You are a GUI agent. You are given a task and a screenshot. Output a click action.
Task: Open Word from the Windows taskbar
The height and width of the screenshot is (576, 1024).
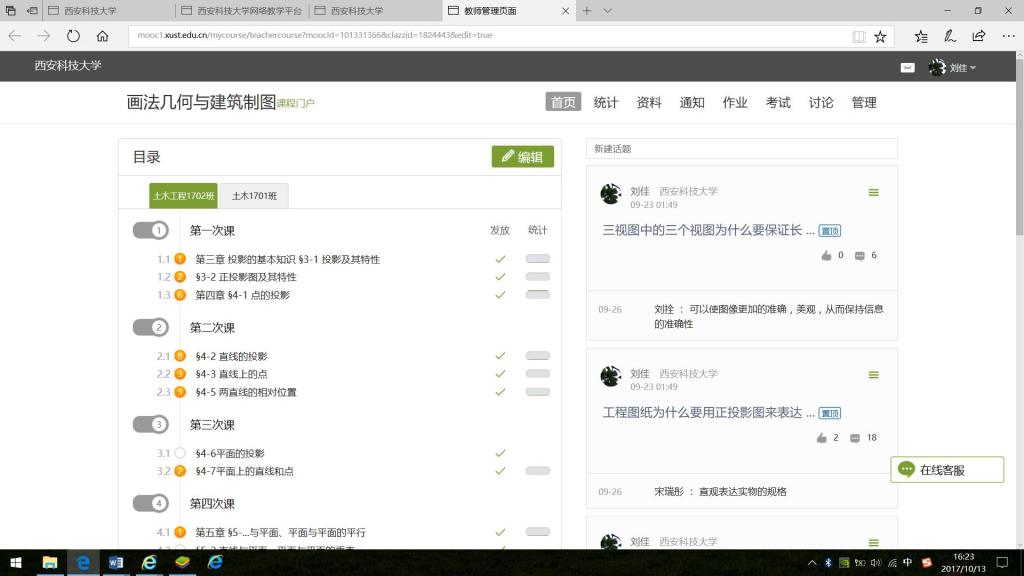pyautogui.click(x=115, y=563)
